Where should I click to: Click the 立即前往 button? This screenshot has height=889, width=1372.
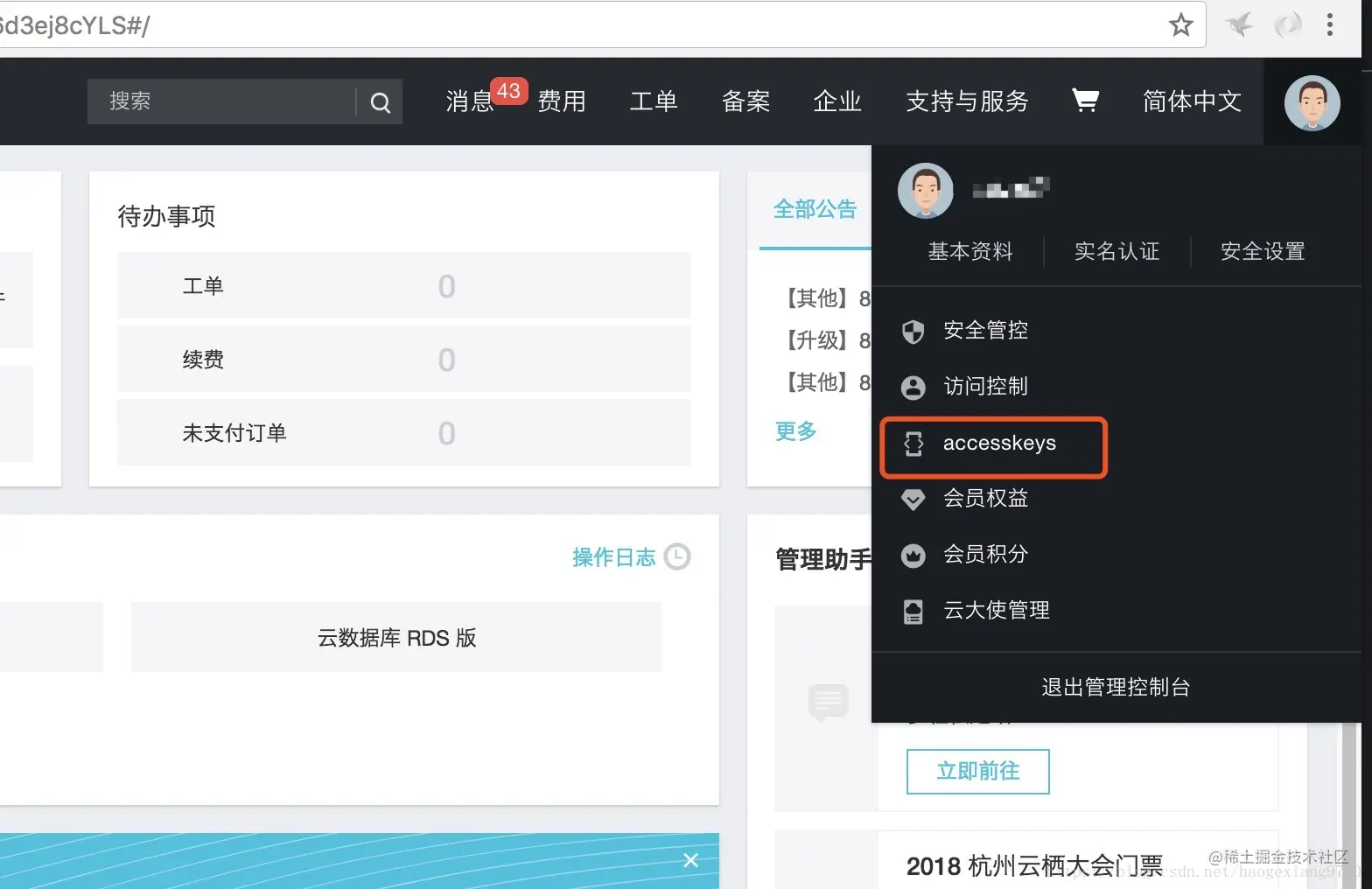[977, 771]
